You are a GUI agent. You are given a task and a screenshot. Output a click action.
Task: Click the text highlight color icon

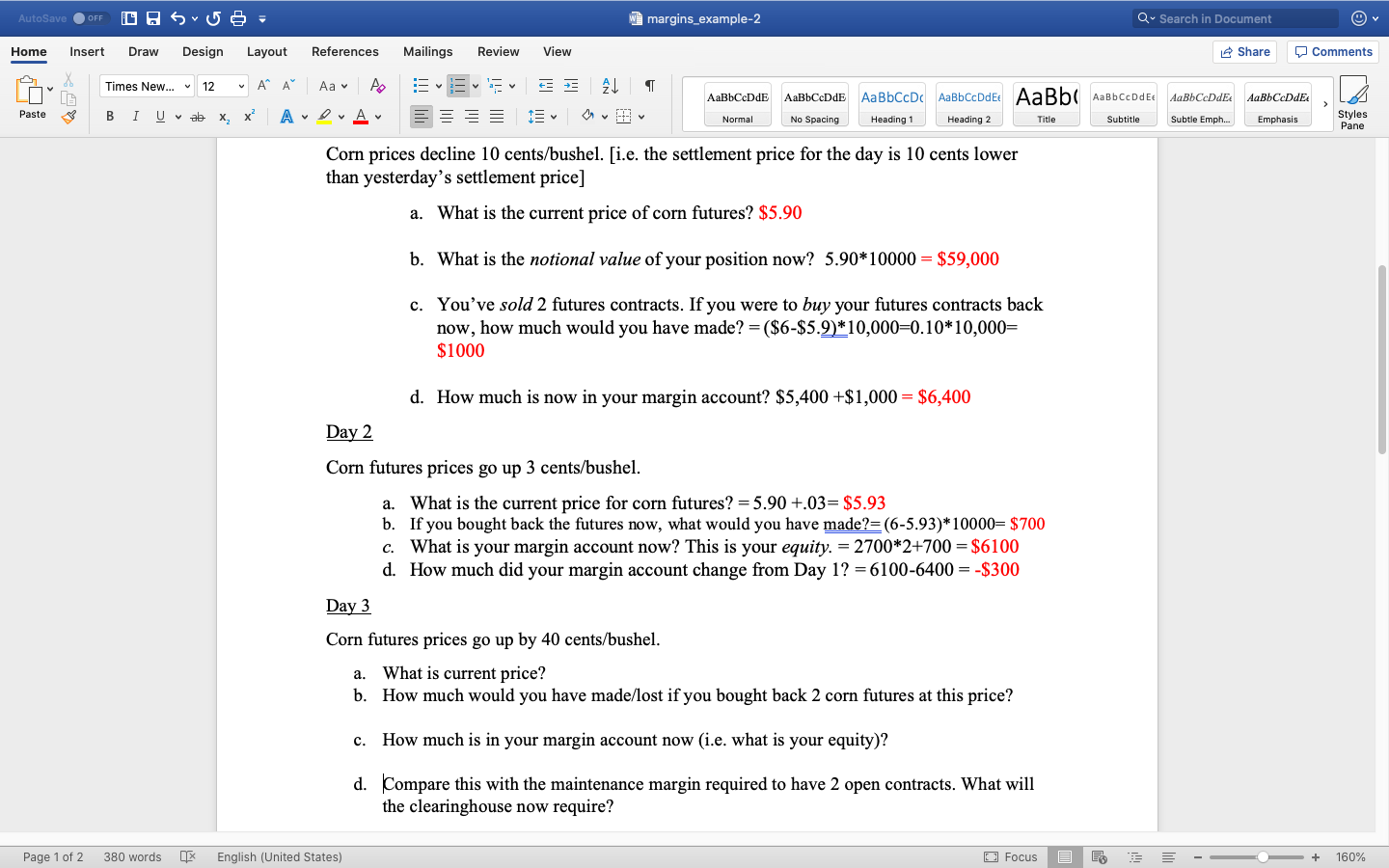[x=325, y=117]
